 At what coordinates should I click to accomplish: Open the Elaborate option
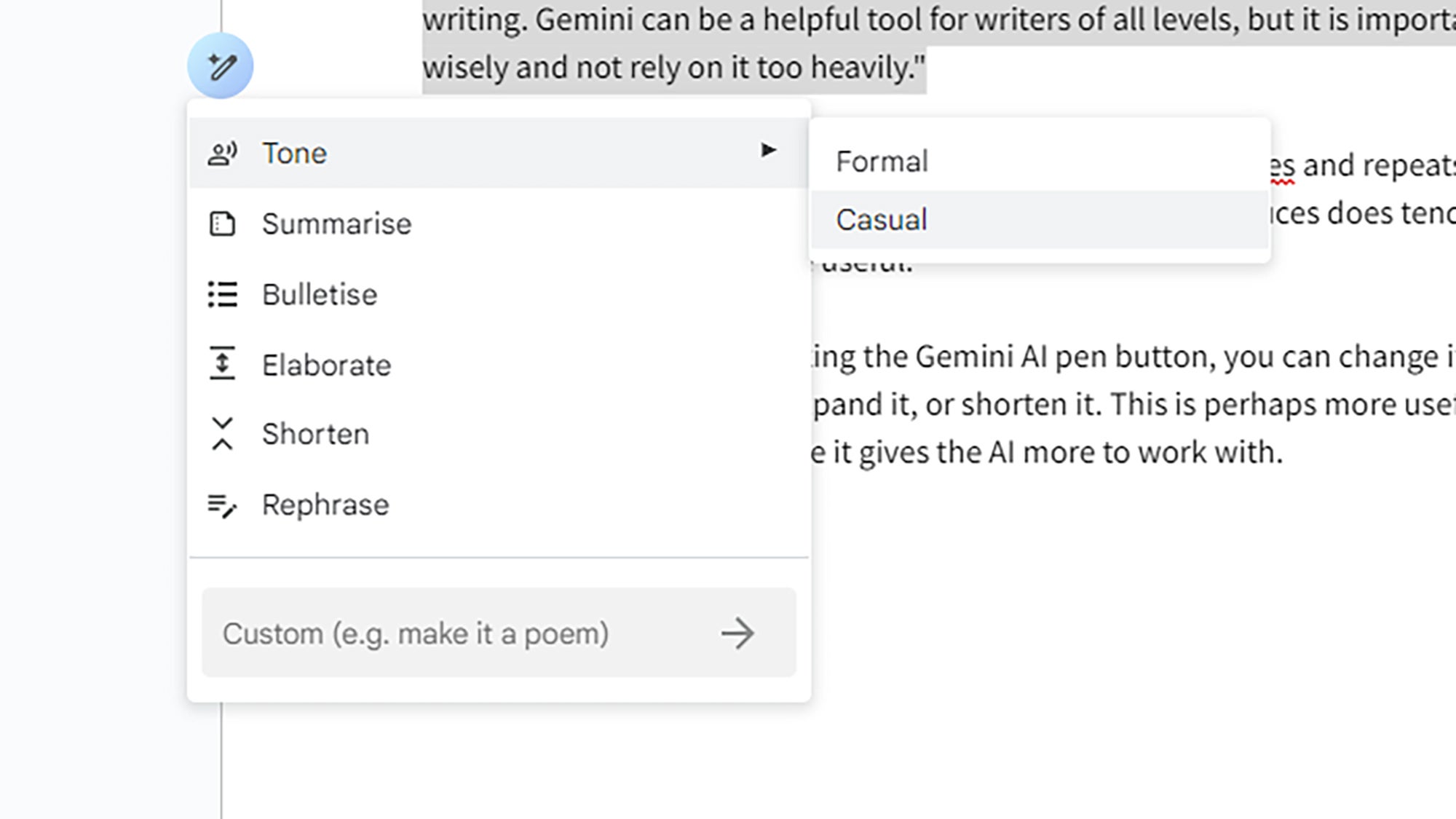pyautogui.click(x=326, y=364)
